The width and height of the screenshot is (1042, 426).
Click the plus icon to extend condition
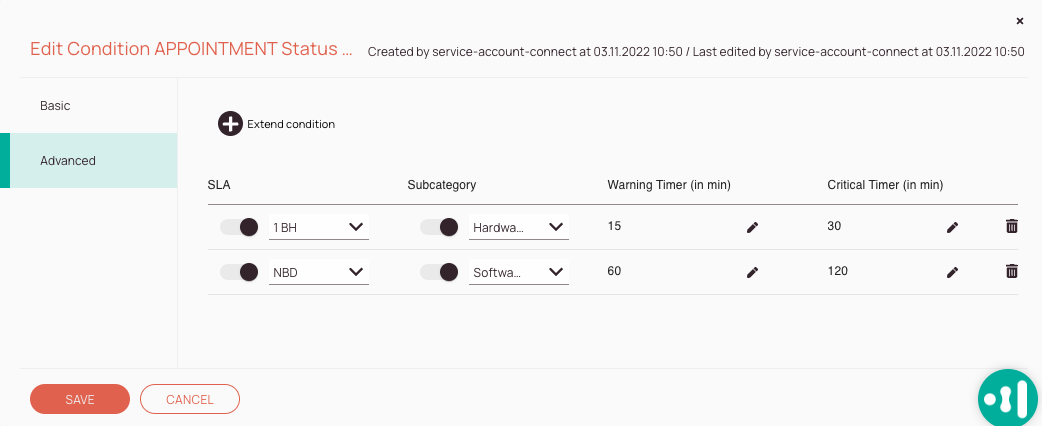(230, 124)
